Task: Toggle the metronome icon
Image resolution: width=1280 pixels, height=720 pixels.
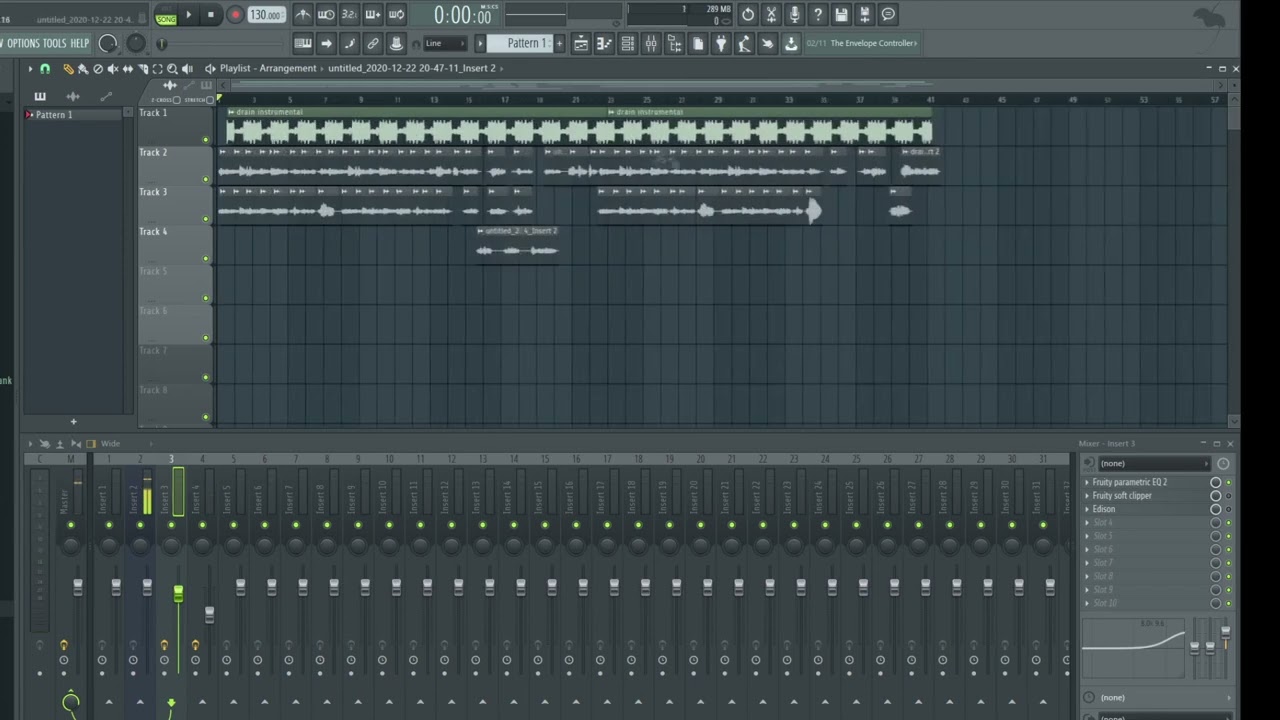Action: click(x=303, y=15)
